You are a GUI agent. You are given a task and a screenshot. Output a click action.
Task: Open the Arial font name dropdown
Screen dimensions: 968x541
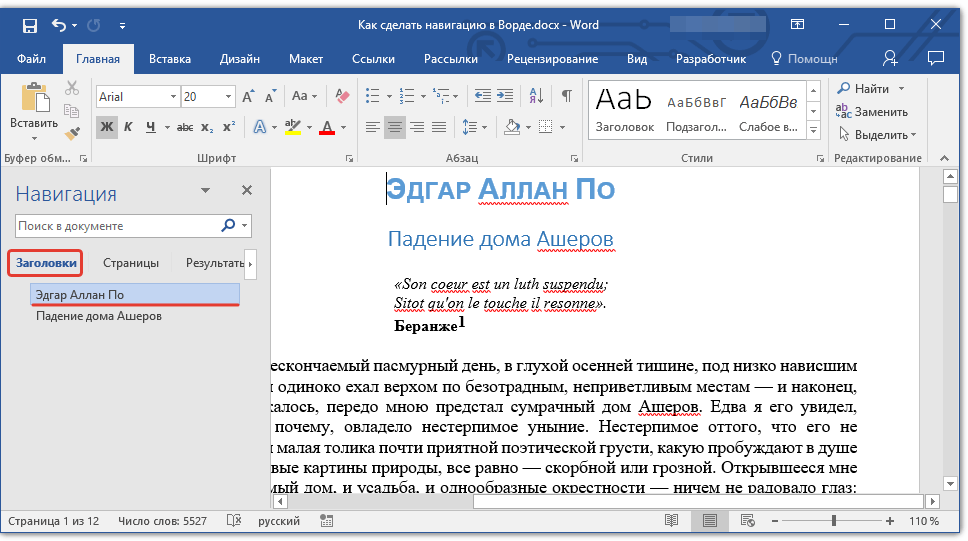tap(173, 97)
